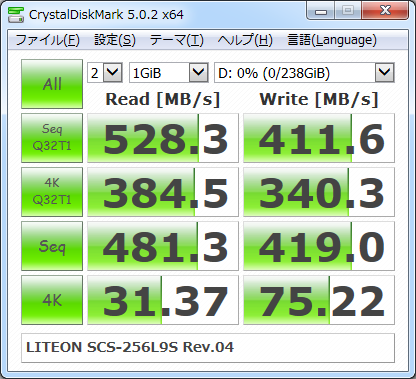Screen dimensions: 416x379
Task: Click the Read [MB/s] column header
Action: click(x=163, y=99)
